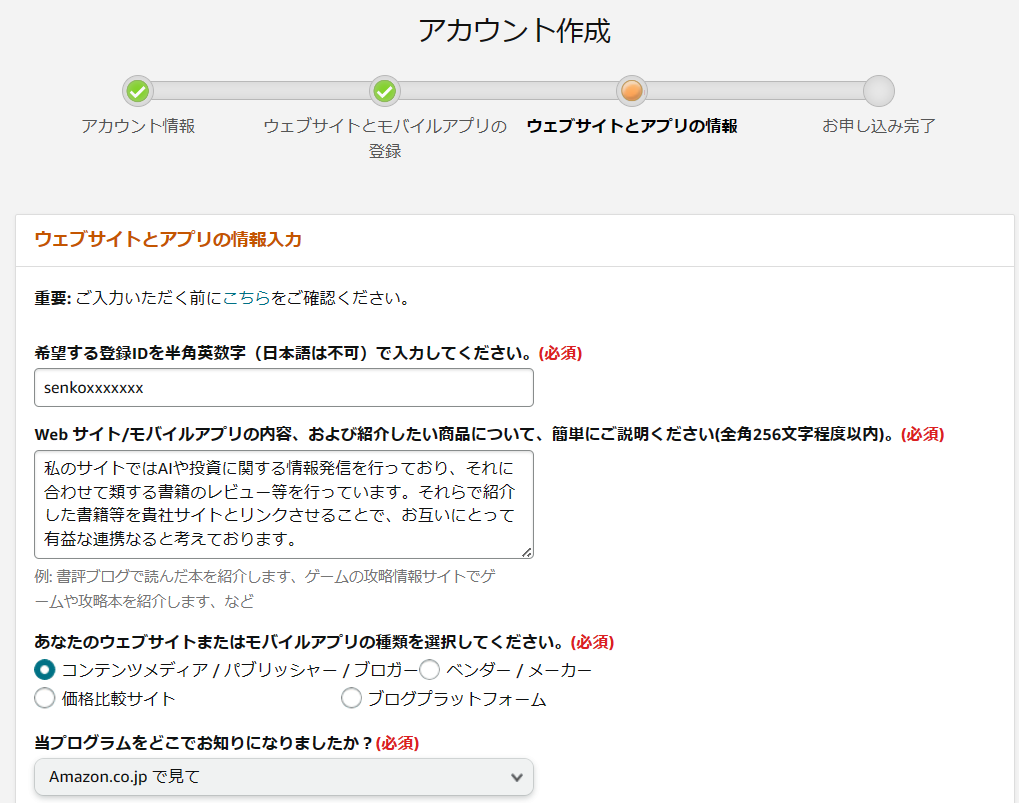
Task: Click inside the website description textarea
Action: click(x=284, y=503)
